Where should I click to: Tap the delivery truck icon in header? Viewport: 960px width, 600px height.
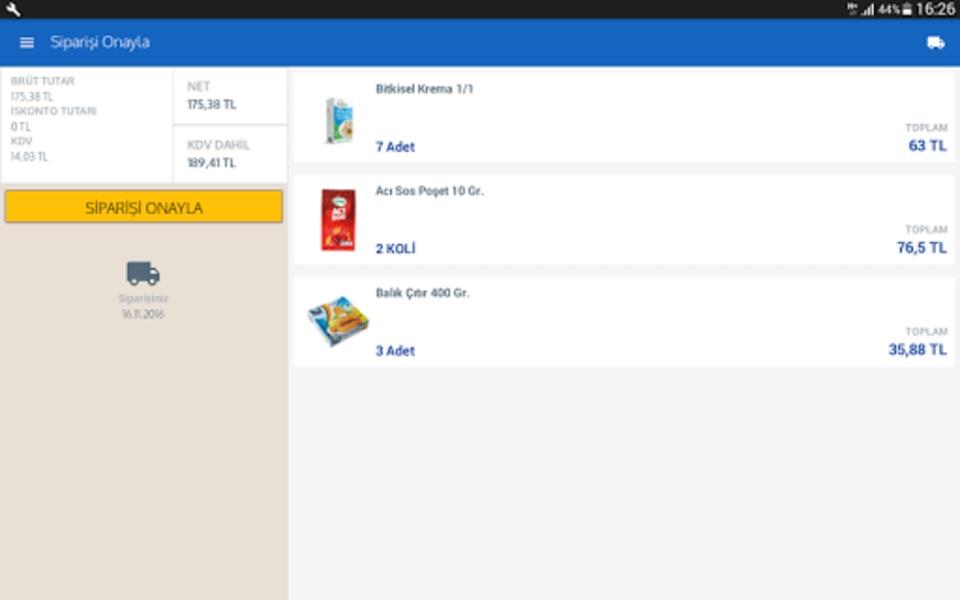[936, 42]
